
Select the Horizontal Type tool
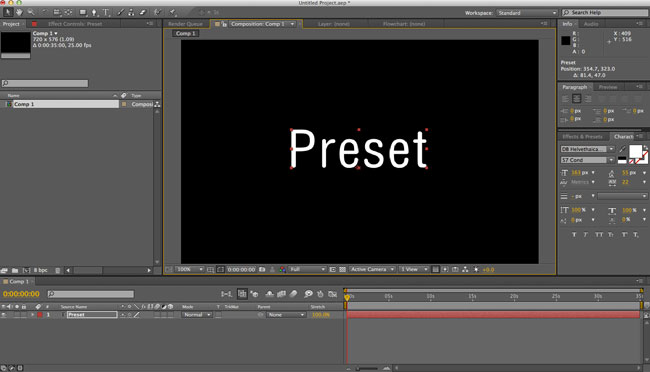106,12
